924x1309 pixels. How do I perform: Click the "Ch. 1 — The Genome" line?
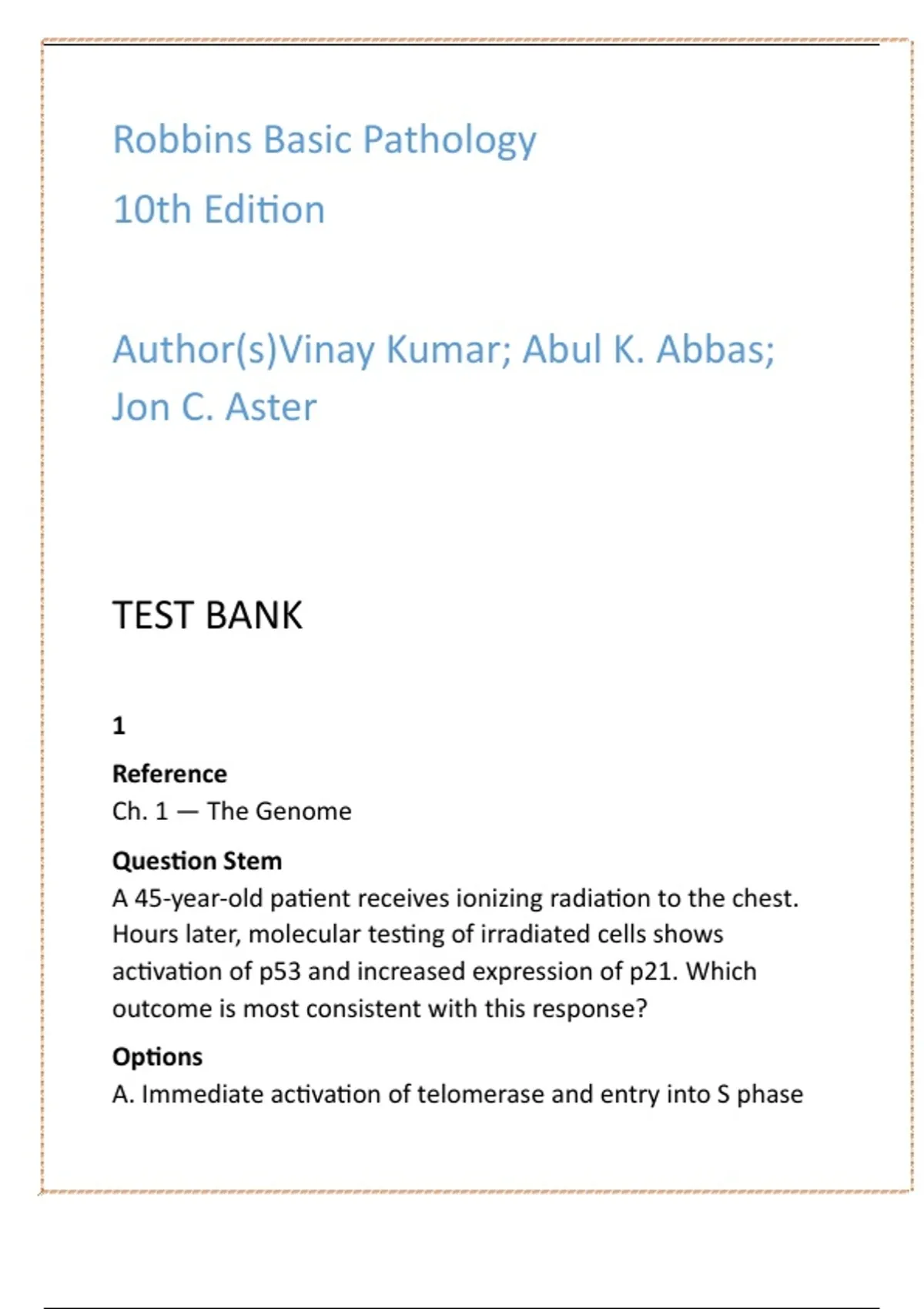[232, 811]
